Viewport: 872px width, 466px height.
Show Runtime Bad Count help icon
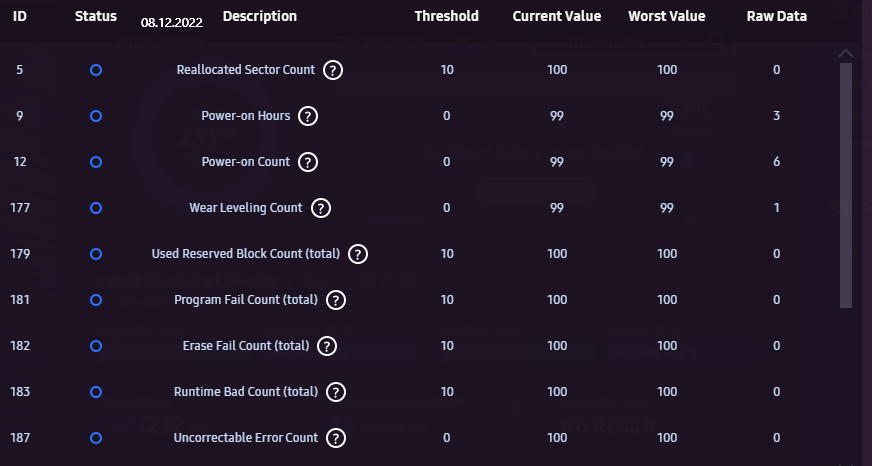337,392
